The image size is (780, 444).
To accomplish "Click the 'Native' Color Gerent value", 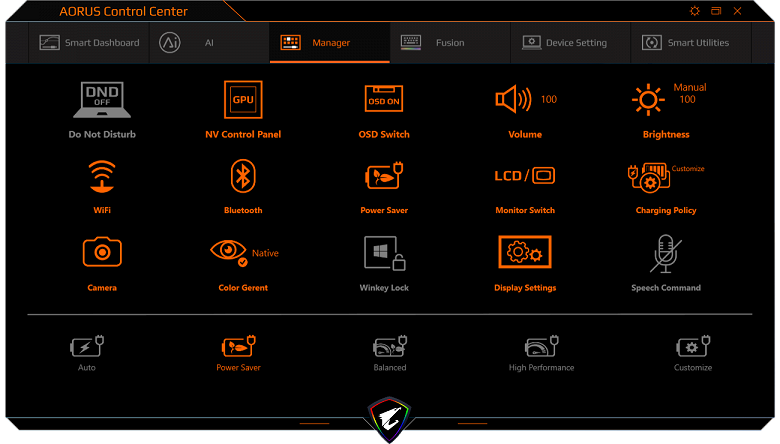I will point(265,253).
